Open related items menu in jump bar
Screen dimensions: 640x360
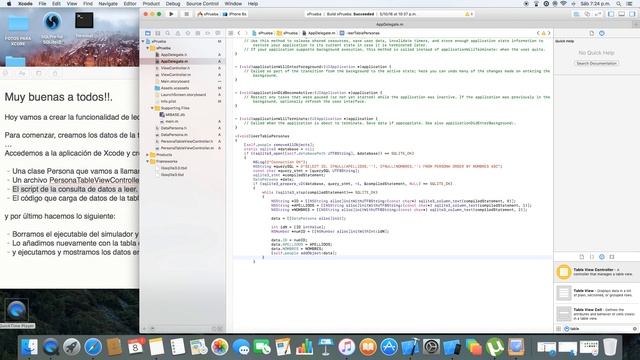[x=231, y=33]
